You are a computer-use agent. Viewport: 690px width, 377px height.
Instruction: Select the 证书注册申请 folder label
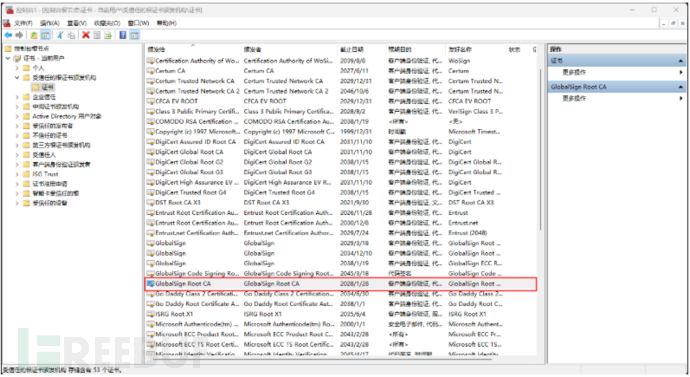coord(50,184)
